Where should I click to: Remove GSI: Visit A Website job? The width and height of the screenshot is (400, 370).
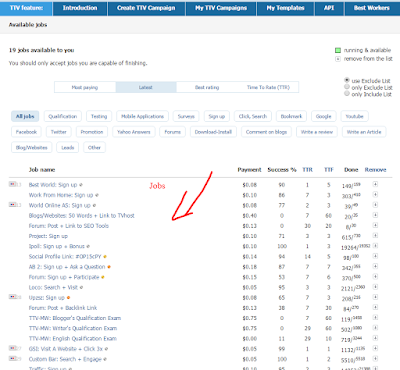click(375, 348)
